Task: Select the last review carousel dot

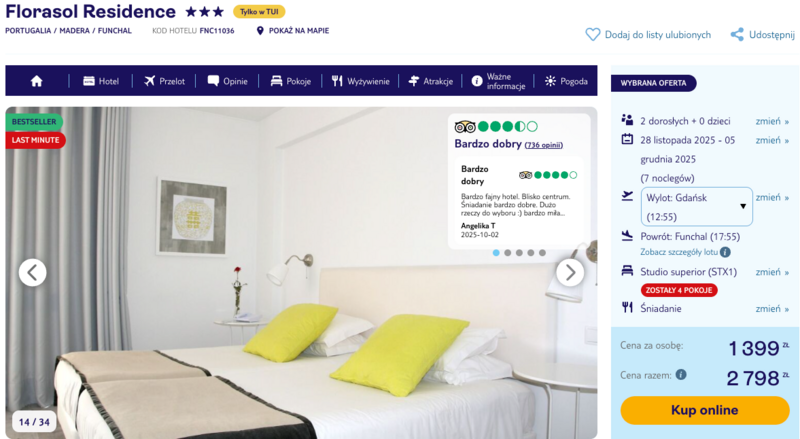Action: [542, 253]
